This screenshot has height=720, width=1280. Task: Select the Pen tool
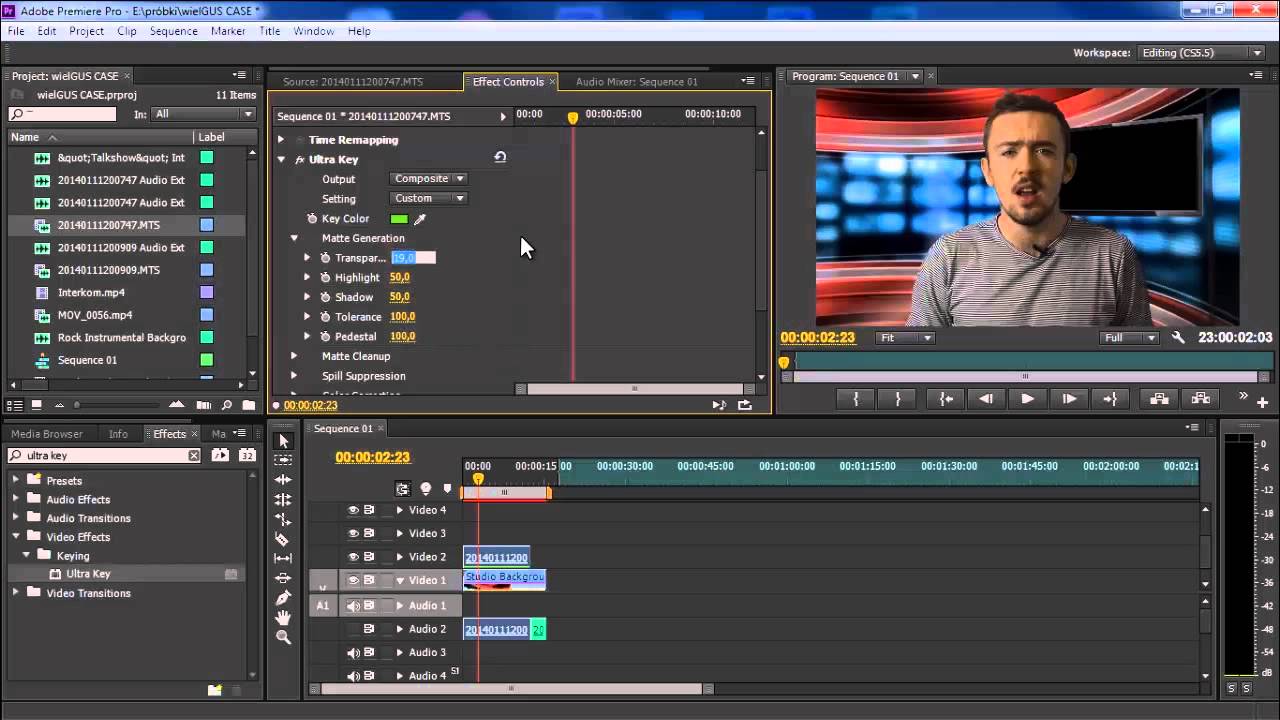pyautogui.click(x=283, y=598)
